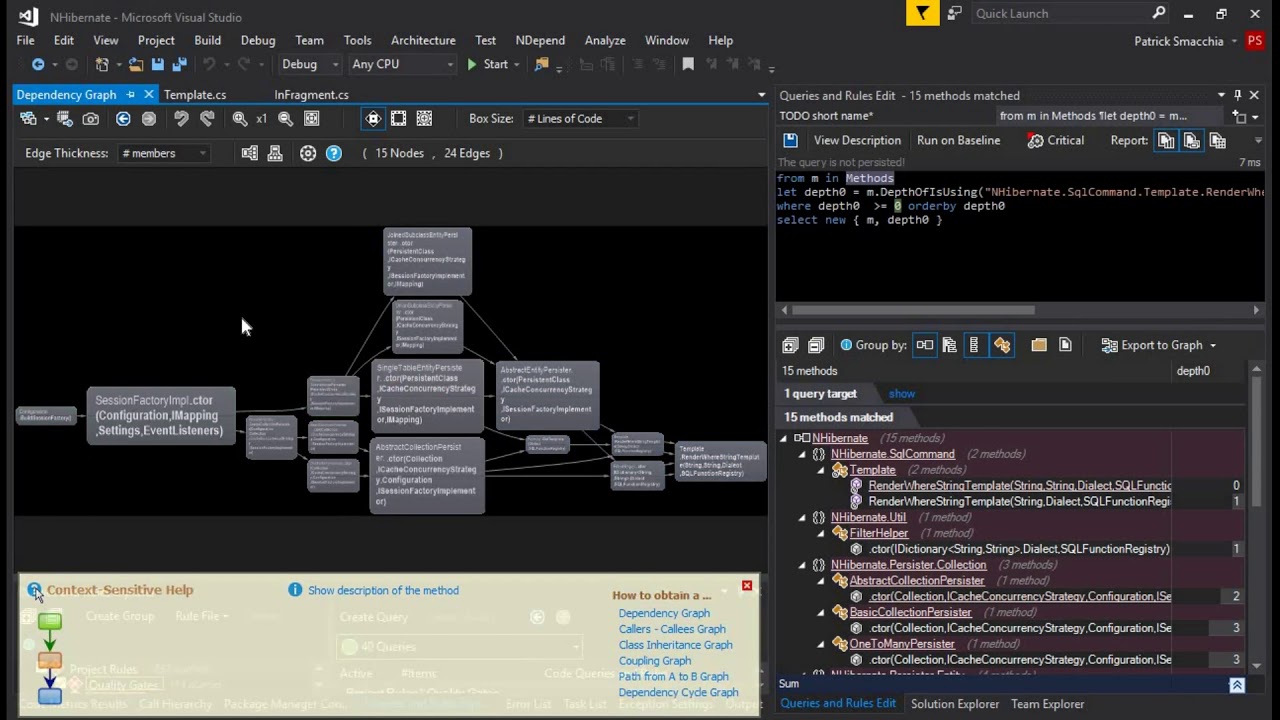Screen dimensions: 1280x720
Task: Open the Dependency Cycle Graph link
Action: tap(678, 692)
